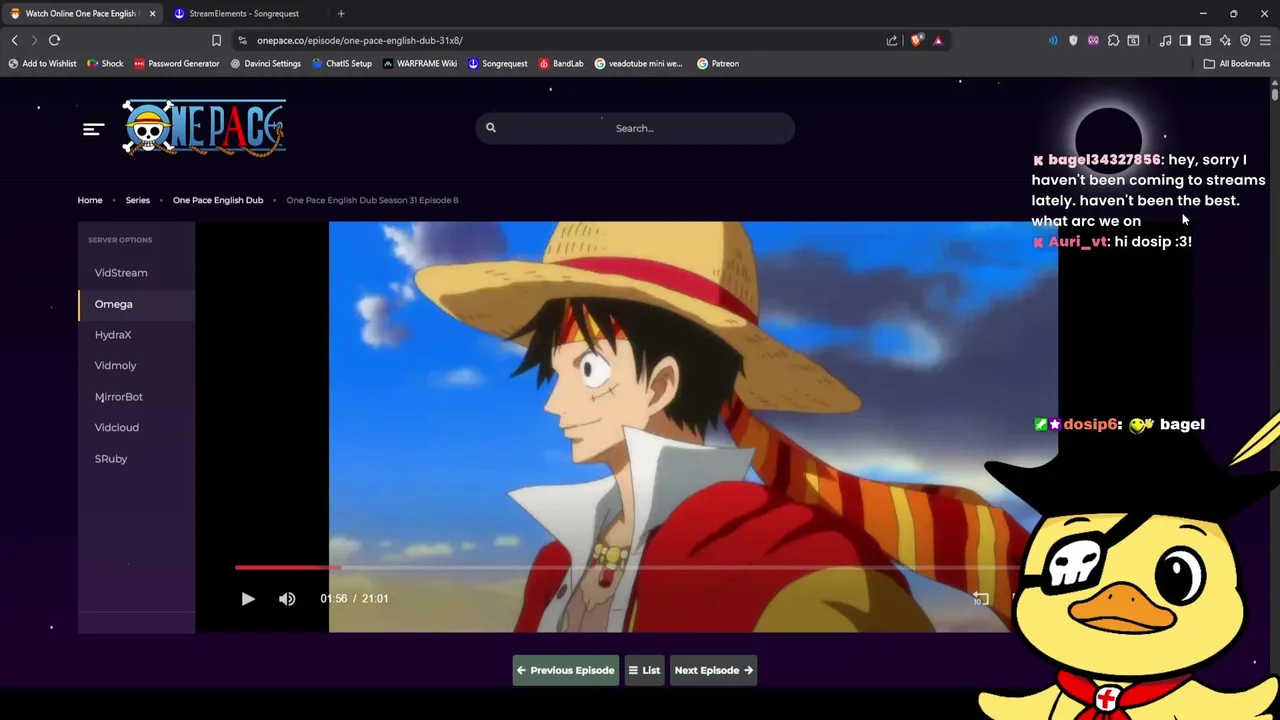Open the Shock bookmark
Viewport: 1280px width, 720px height.
click(105, 63)
